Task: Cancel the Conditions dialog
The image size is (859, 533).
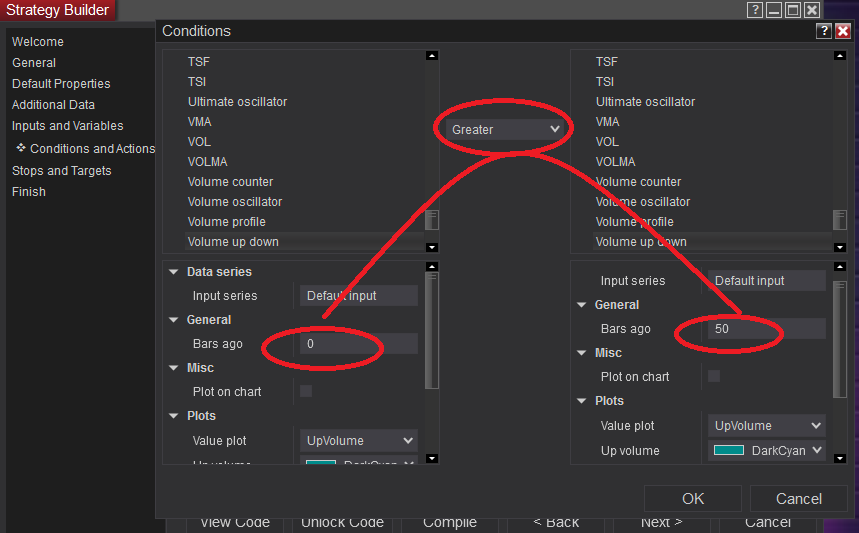Action: click(799, 498)
